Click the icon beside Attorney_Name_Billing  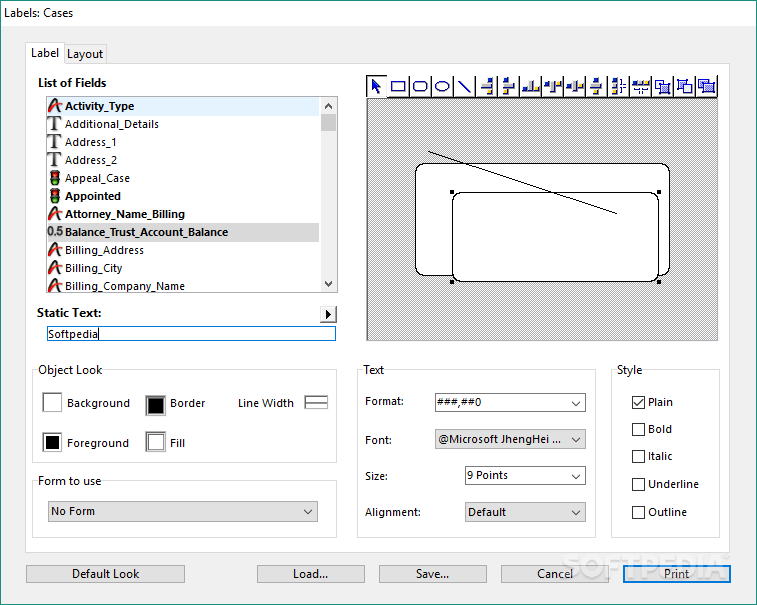55,214
